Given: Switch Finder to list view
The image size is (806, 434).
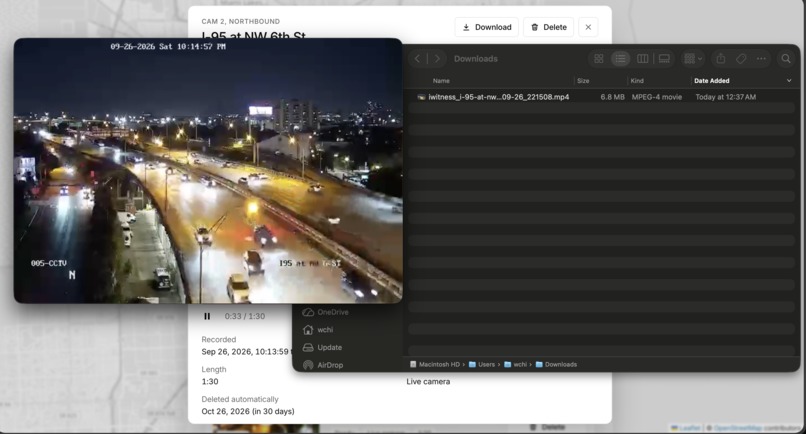Looking at the screenshot, I should pos(620,59).
